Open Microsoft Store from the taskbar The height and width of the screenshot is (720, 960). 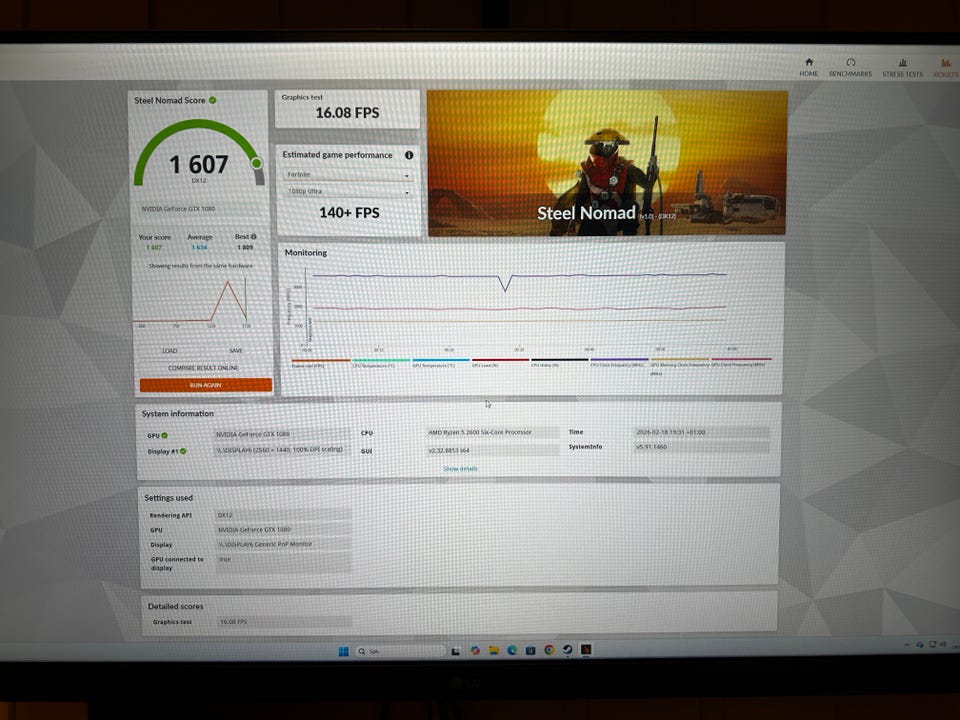[530, 650]
